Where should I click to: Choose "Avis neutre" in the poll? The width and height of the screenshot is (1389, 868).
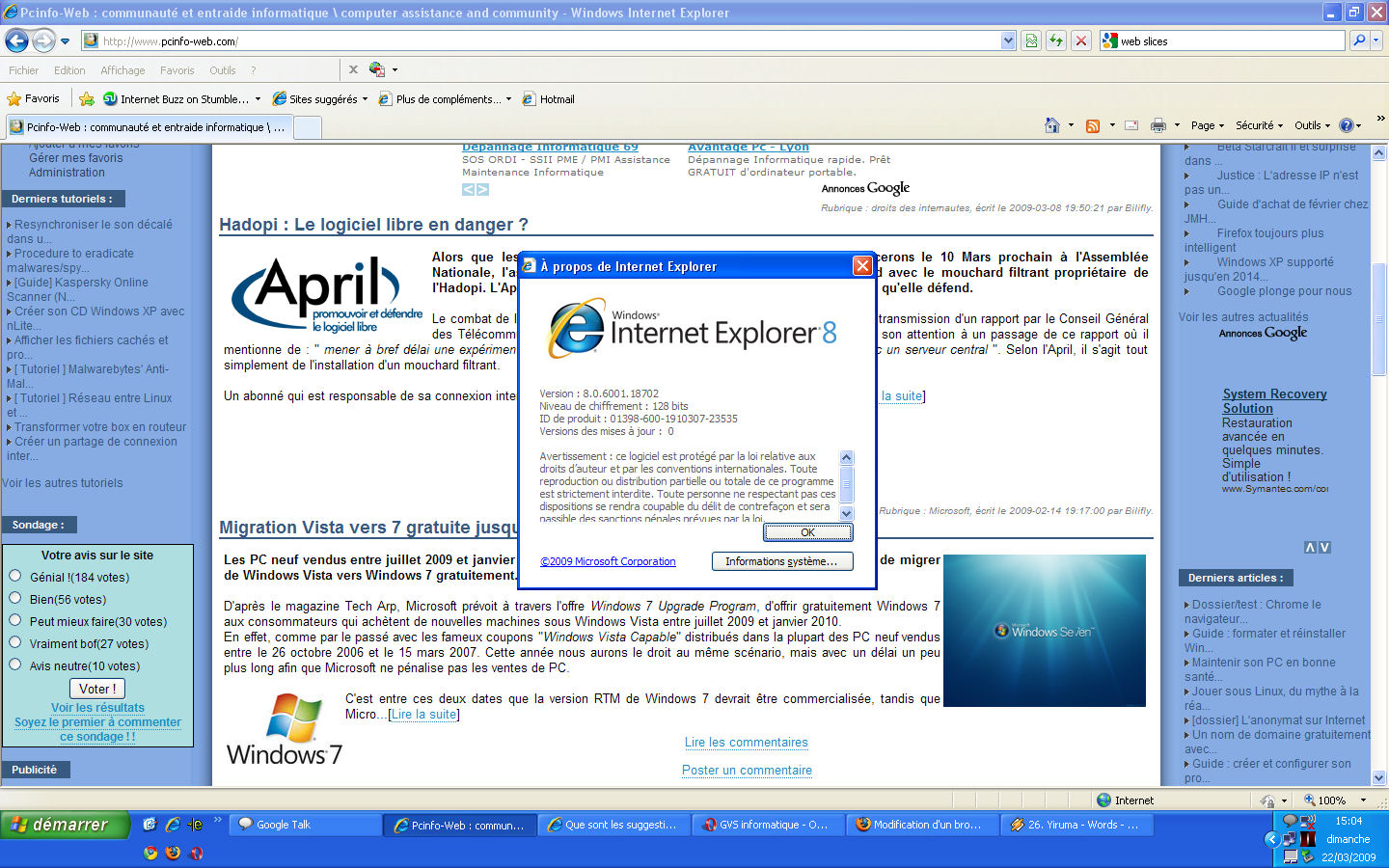[x=15, y=665]
